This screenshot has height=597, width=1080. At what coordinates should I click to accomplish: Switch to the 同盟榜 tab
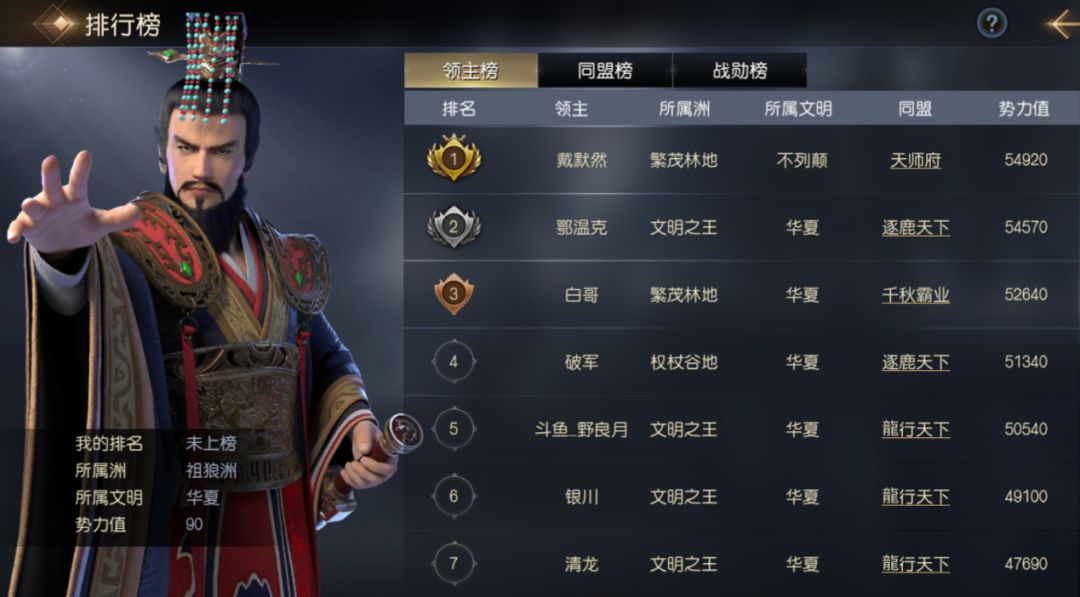click(x=605, y=70)
